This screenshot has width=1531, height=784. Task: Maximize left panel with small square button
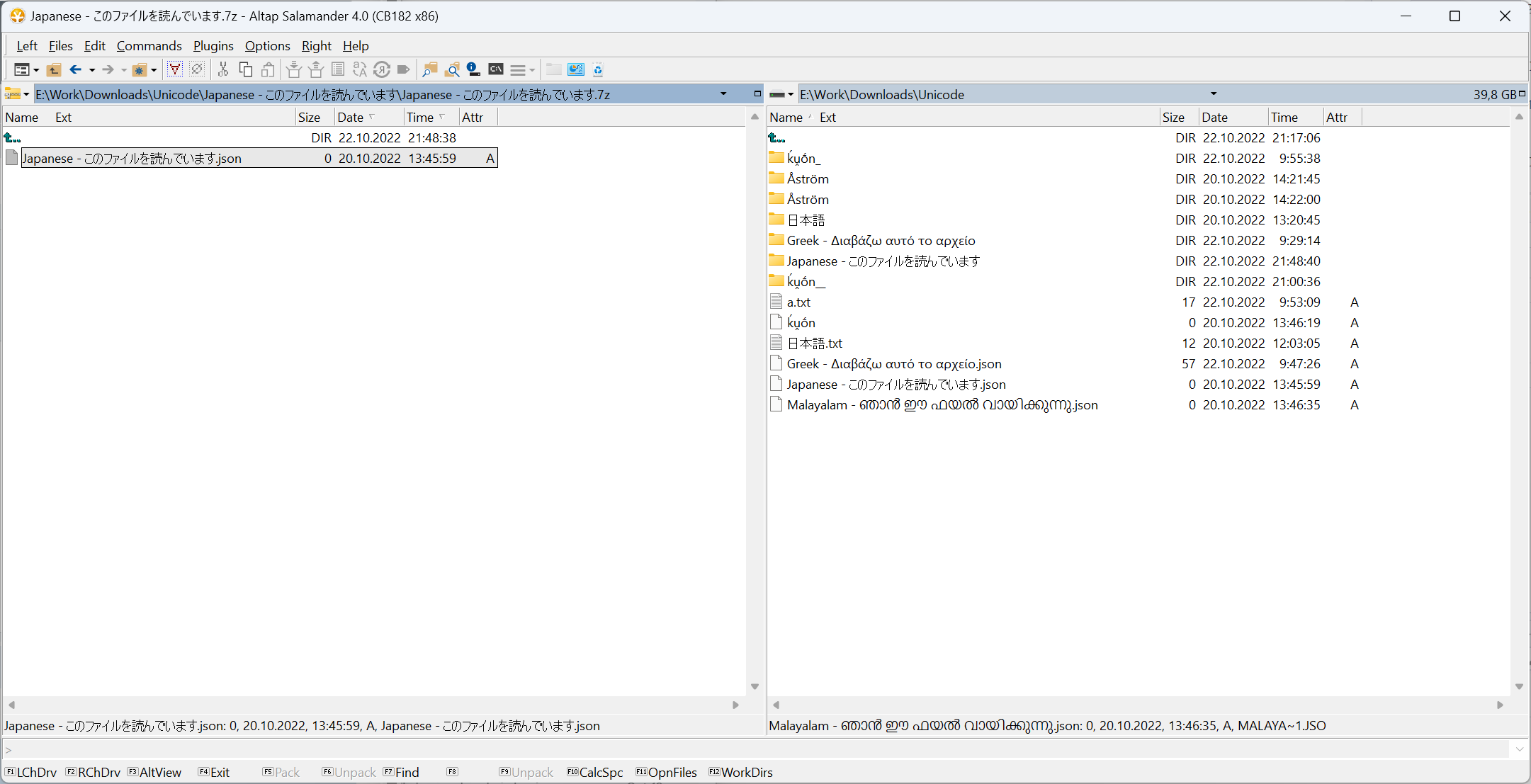point(757,93)
